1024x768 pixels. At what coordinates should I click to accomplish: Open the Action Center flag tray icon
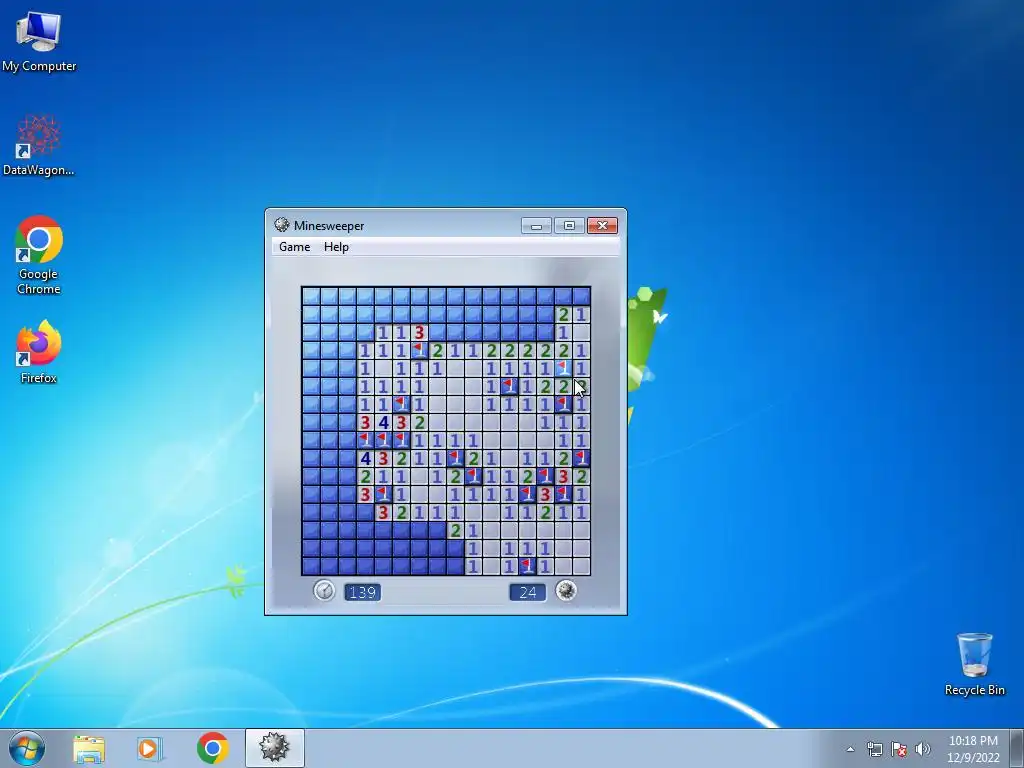point(899,749)
